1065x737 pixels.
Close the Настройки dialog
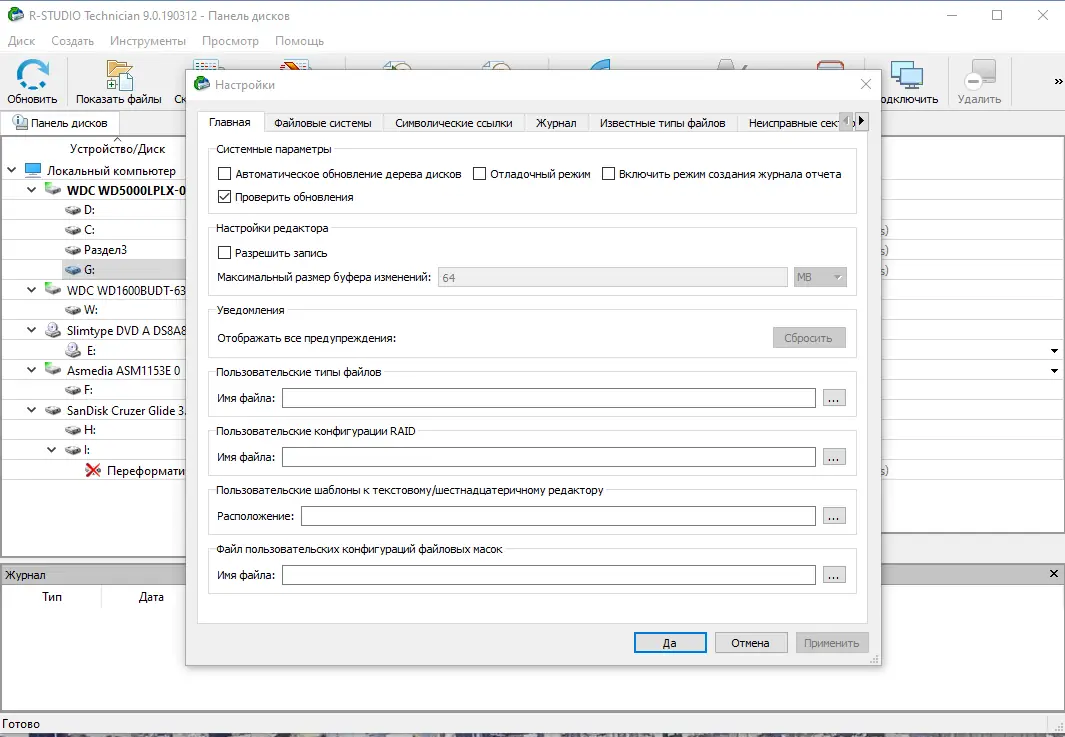point(865,84)
